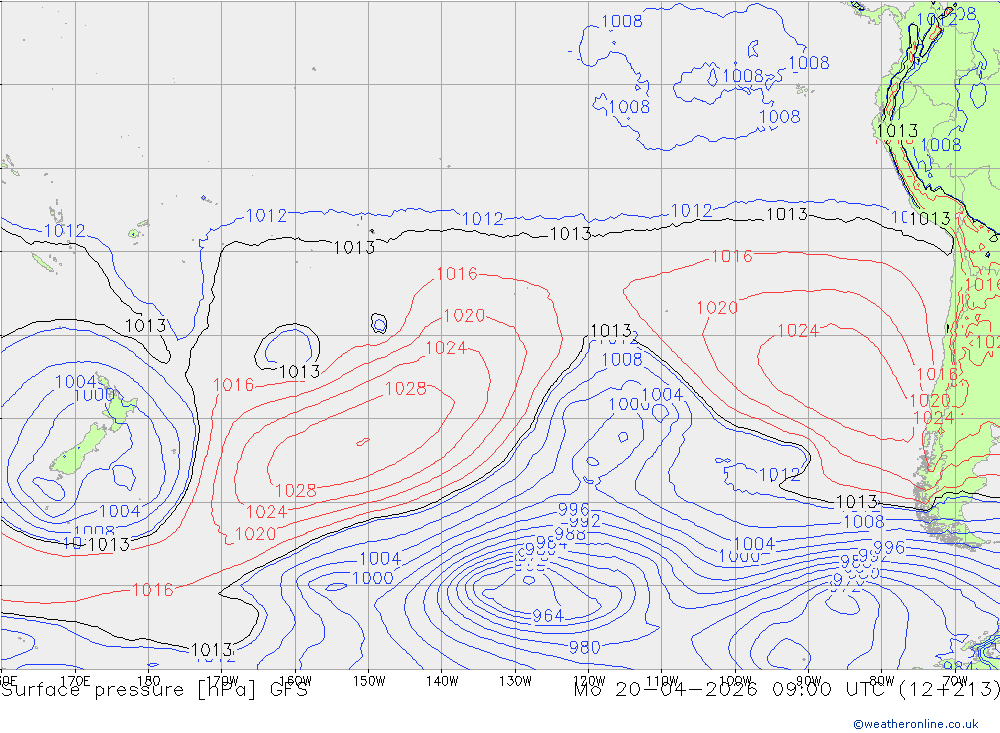
Task: Click the 170E longitude label
Action: click(75, 681)
